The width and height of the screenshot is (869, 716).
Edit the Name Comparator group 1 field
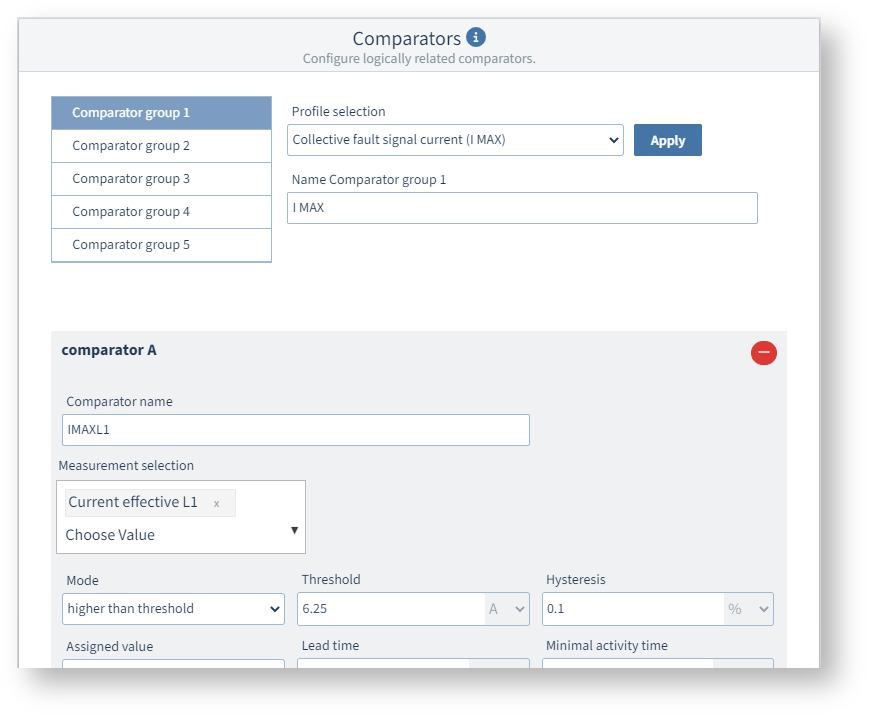pyautogui.click(x=521, y=208)
